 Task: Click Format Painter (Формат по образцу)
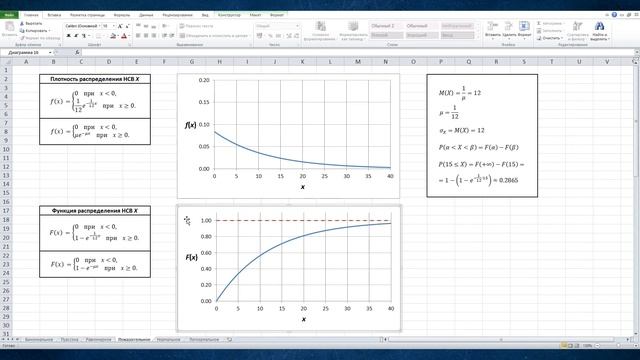point(40,38)
